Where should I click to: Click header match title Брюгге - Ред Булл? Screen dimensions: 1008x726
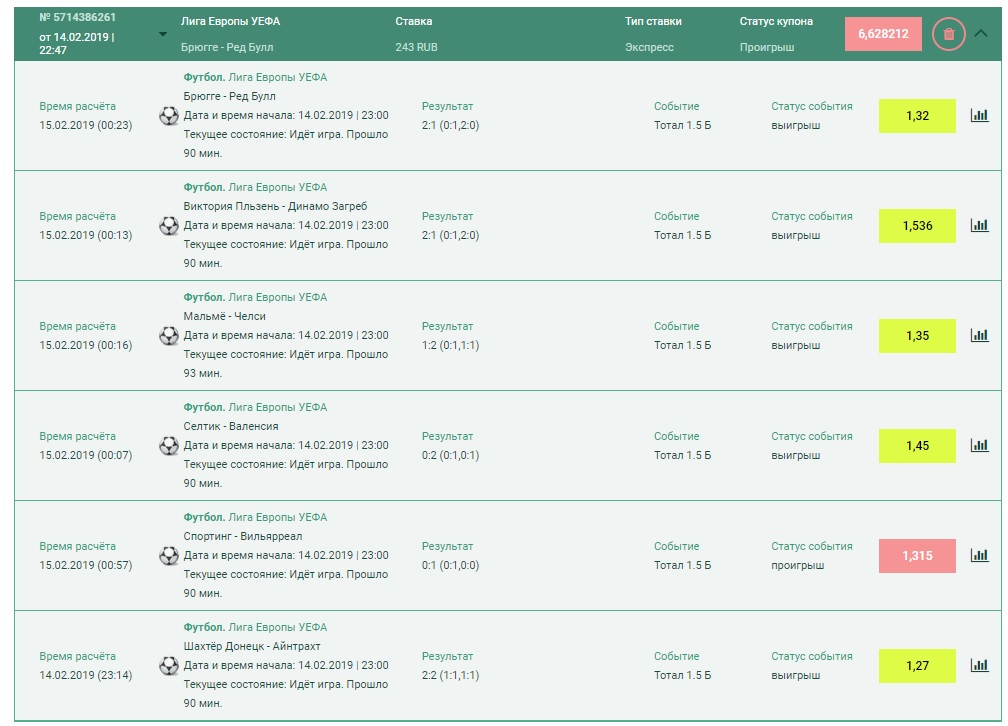tap(227, 47)
